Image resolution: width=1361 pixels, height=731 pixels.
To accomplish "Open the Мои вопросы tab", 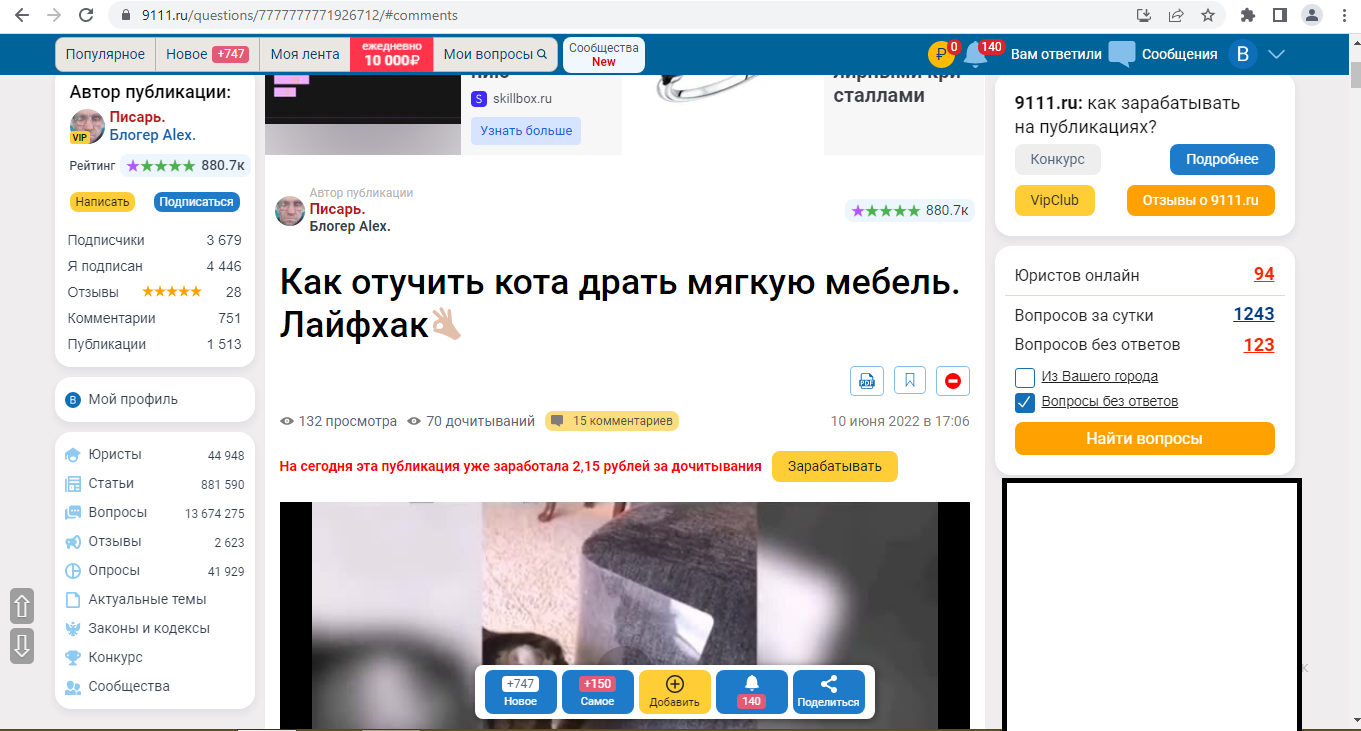I will tap(495, 54).
